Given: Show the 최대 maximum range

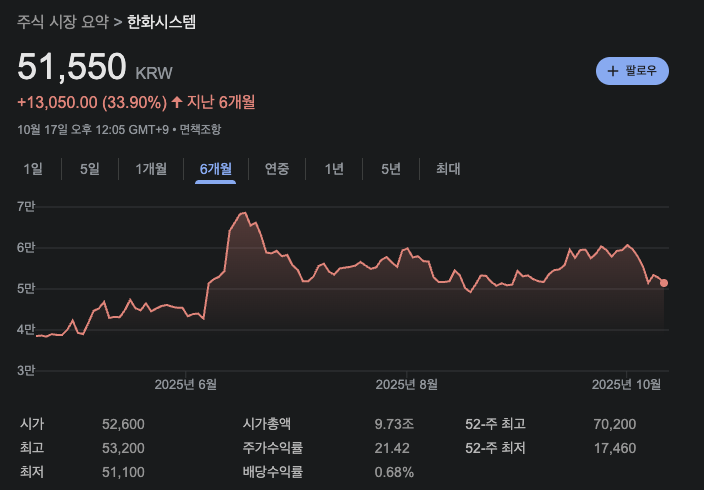Looking at the screenshot, I should point(448,169).
